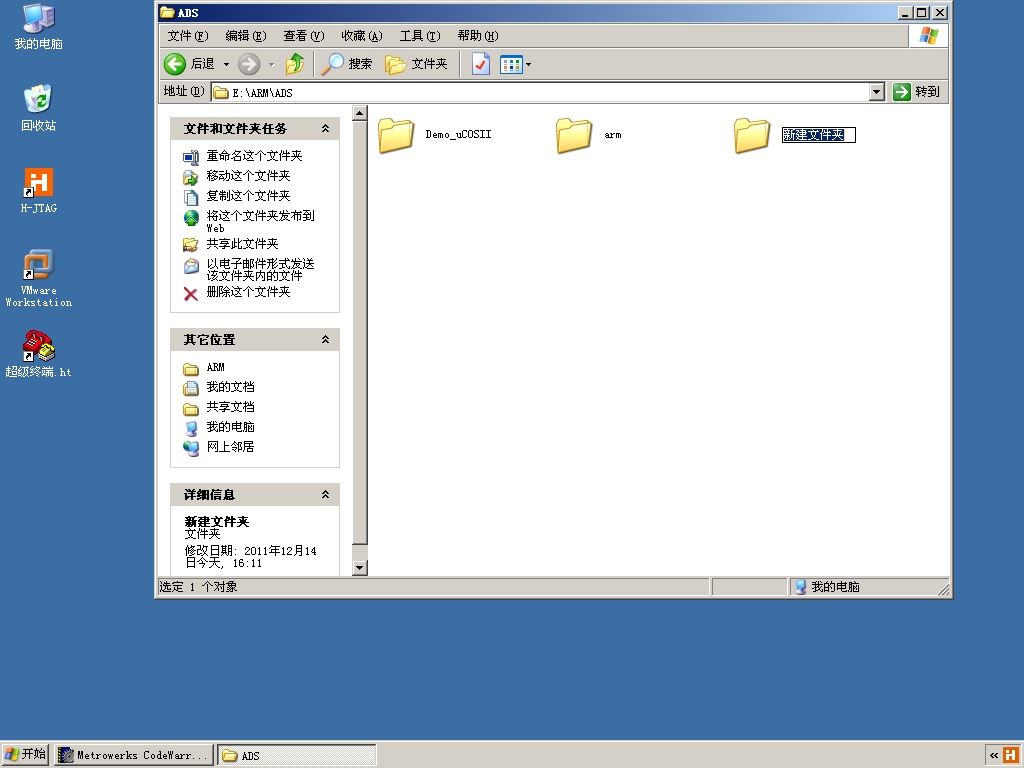Open the 编辑(E) menu
The width and height of the screenshot is (1024, 768).
point(246,36)
